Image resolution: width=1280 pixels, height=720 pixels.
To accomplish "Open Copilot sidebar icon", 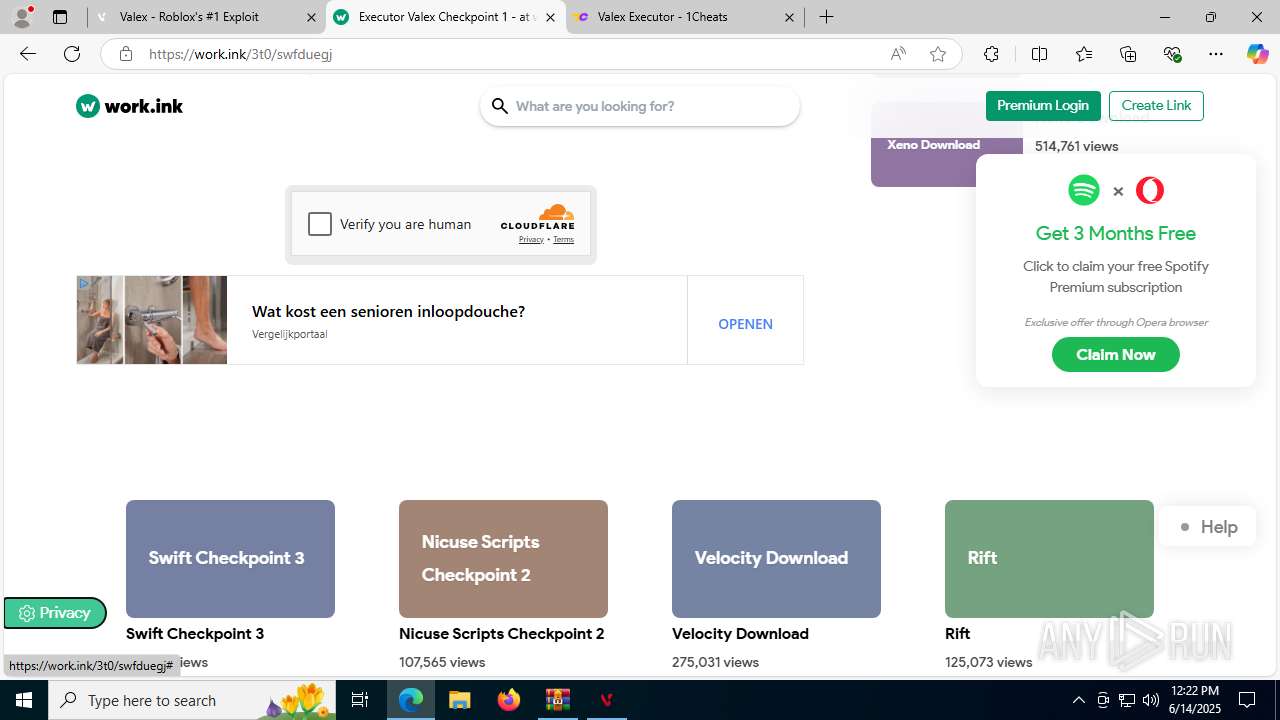I will [1257, 54].
